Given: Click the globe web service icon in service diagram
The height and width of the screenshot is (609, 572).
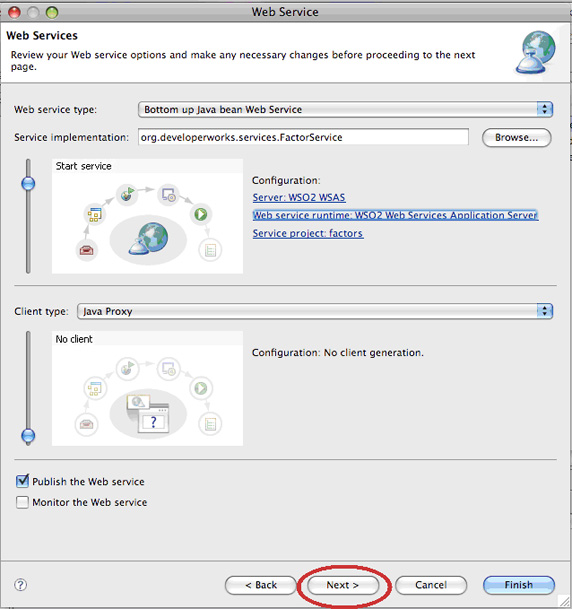Looking at the screenshot, I should [149, 238].
